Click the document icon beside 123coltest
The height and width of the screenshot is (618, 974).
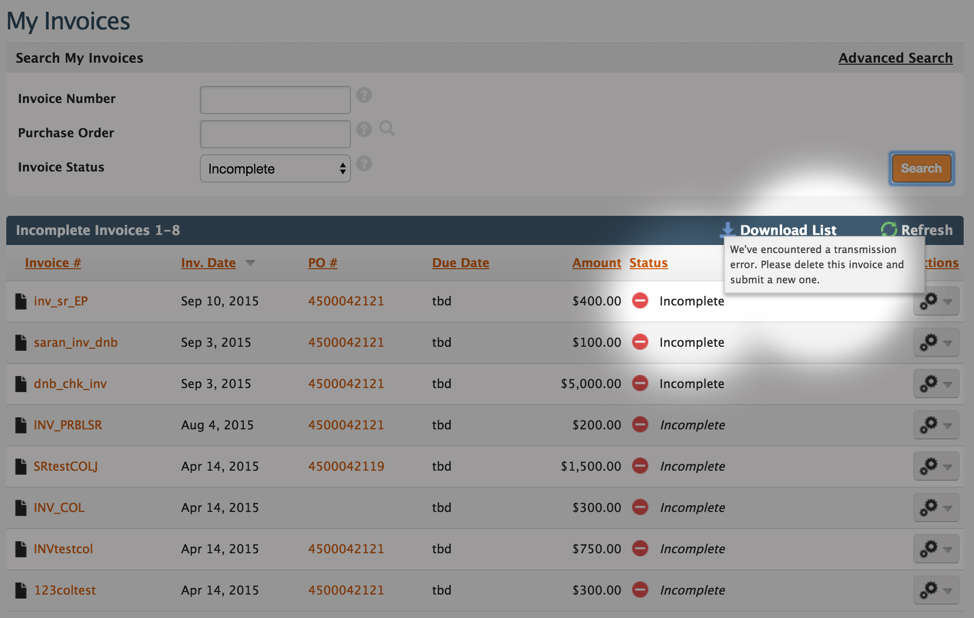point(21,590)
